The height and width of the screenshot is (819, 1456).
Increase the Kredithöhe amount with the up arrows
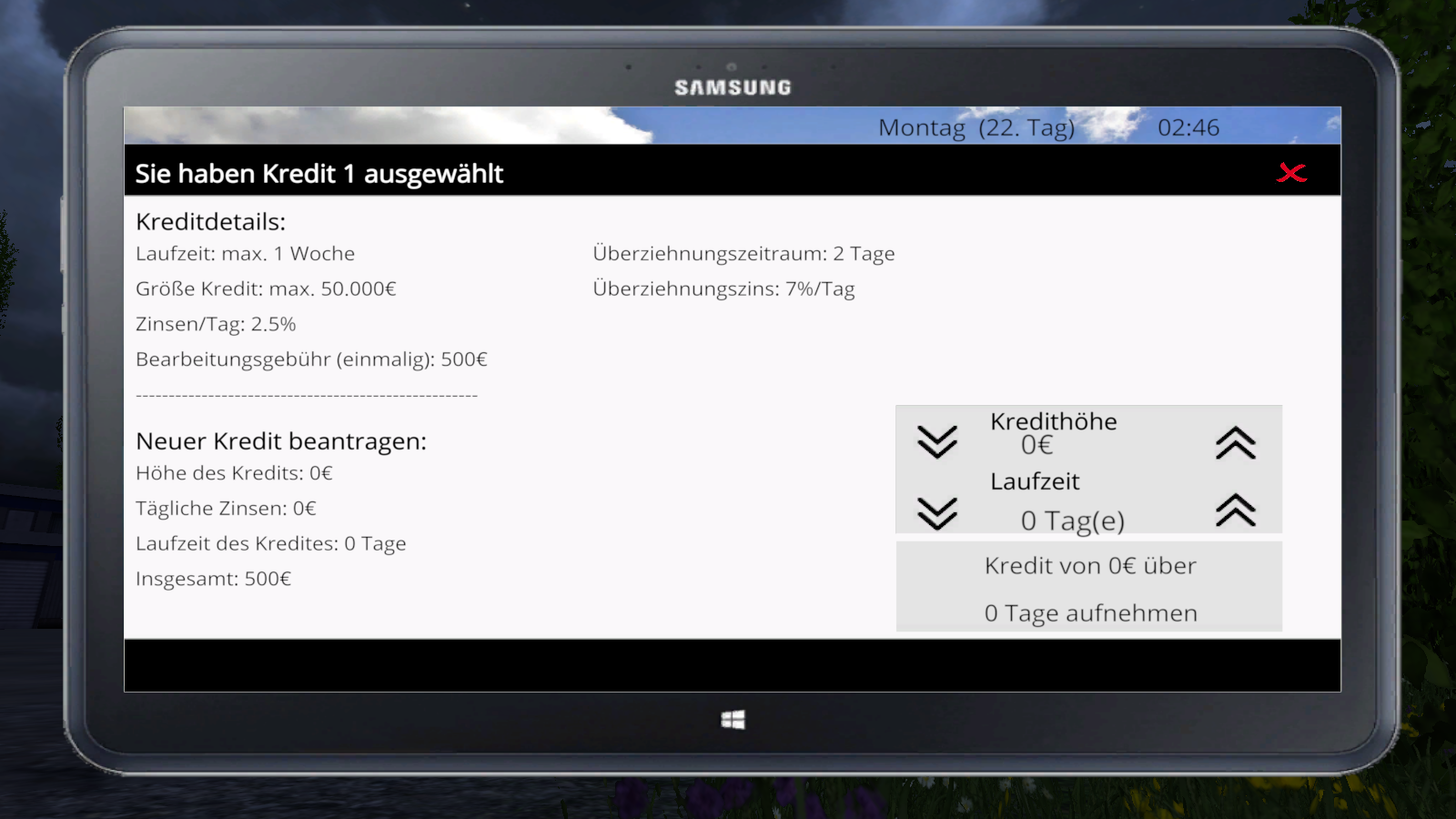point(1235,442)
